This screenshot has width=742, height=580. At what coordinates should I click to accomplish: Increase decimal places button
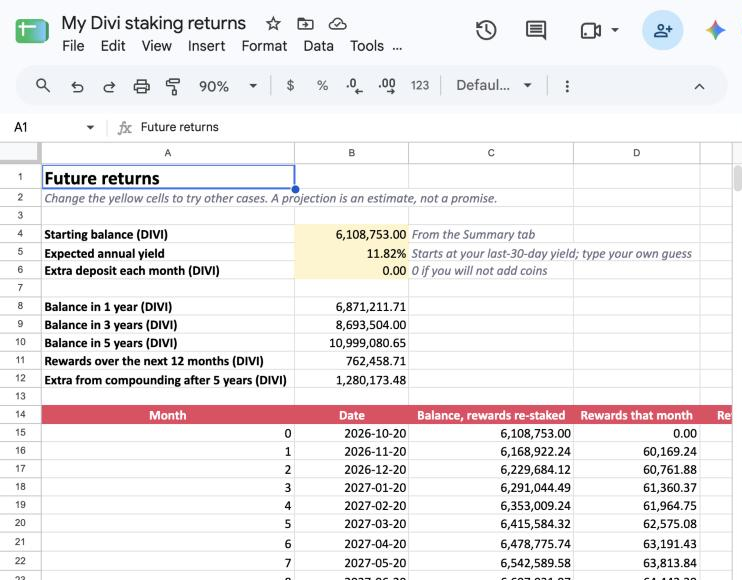click(387, 86)
